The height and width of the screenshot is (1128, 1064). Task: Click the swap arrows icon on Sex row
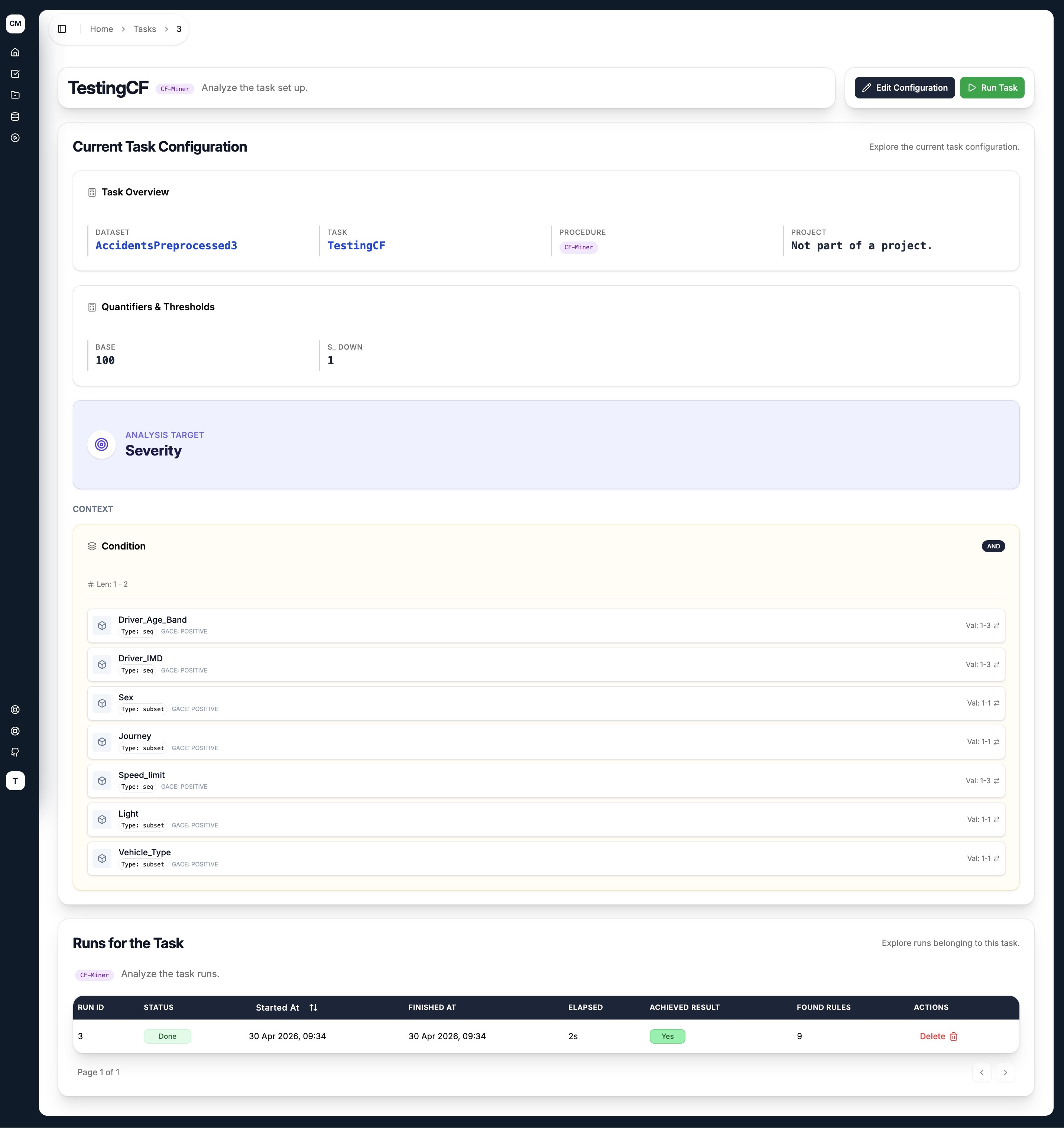(996, 703)
